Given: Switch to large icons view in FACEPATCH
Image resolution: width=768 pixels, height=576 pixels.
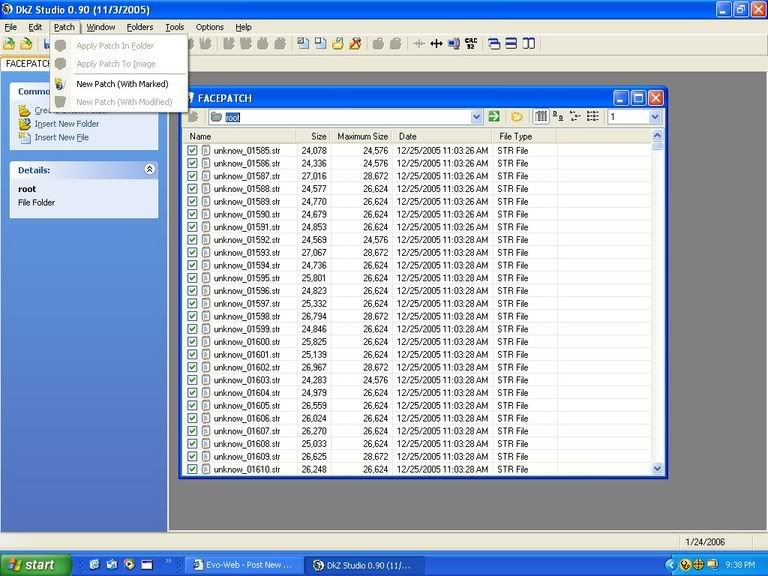Looking at the screenshot, I should [557, 117].
